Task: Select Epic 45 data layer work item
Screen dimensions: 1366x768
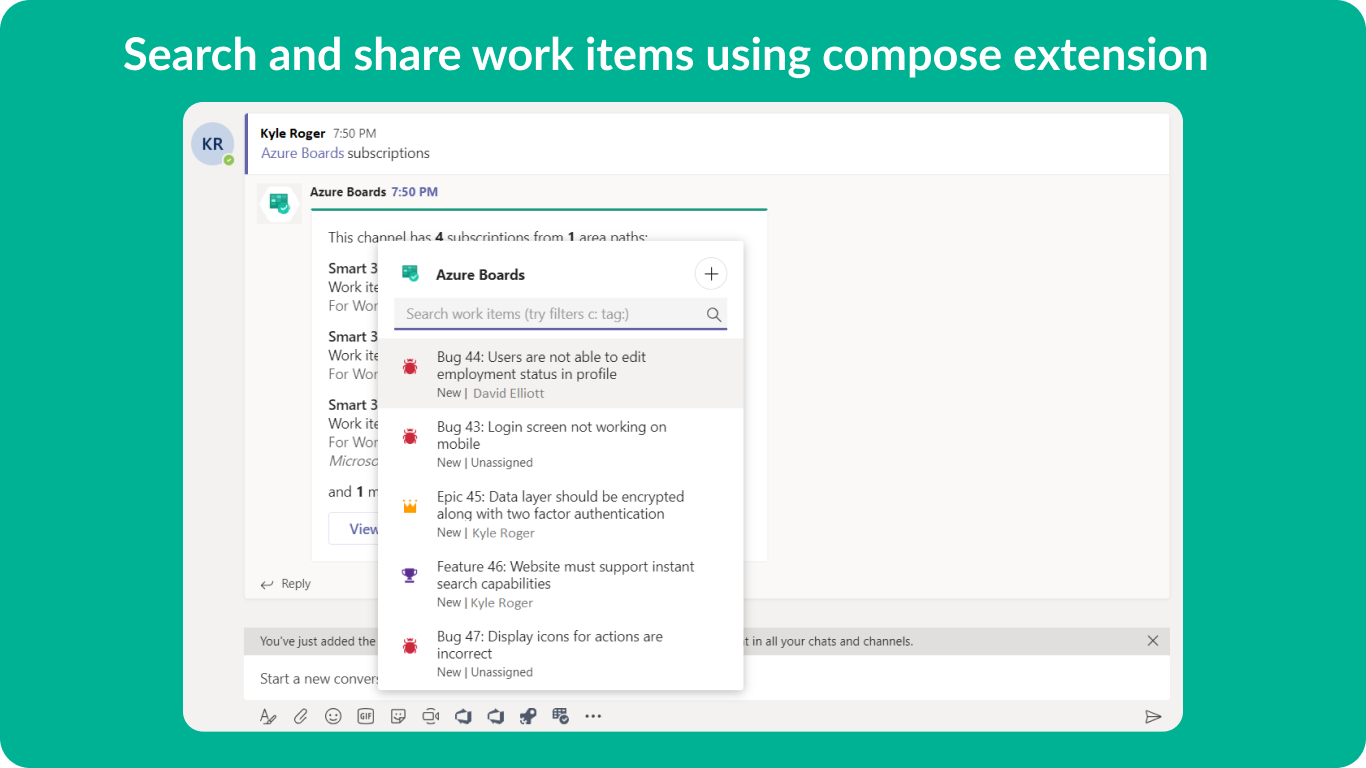Action: coord(561,514)
